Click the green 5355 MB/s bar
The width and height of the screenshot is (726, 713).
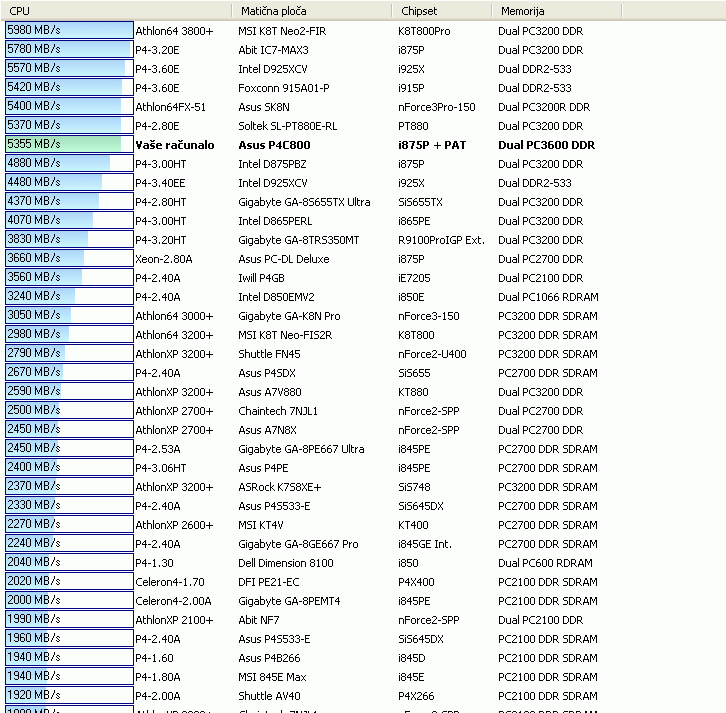(x=68, y=145)
